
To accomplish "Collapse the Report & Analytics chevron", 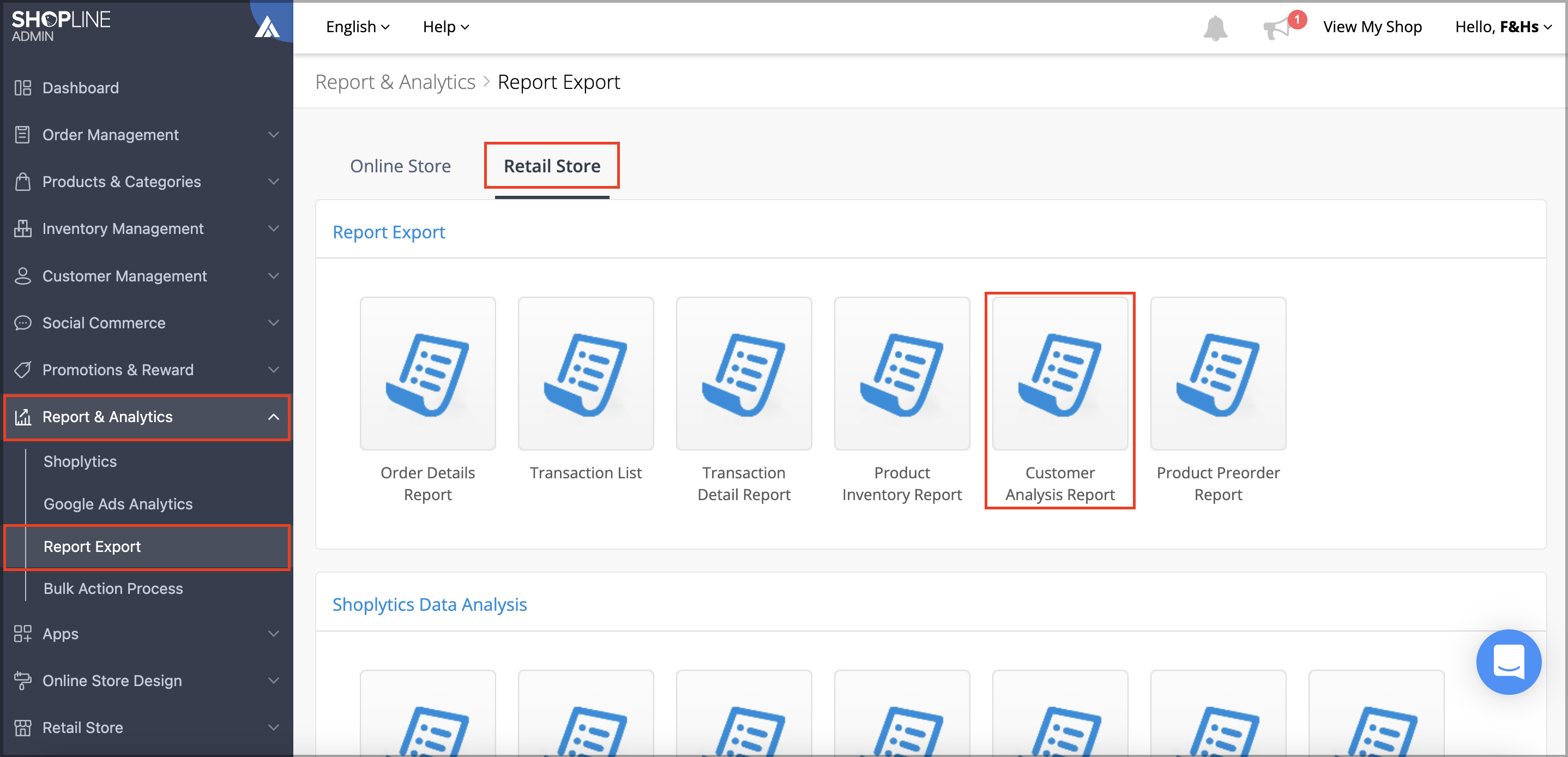I will click(274, 417).
